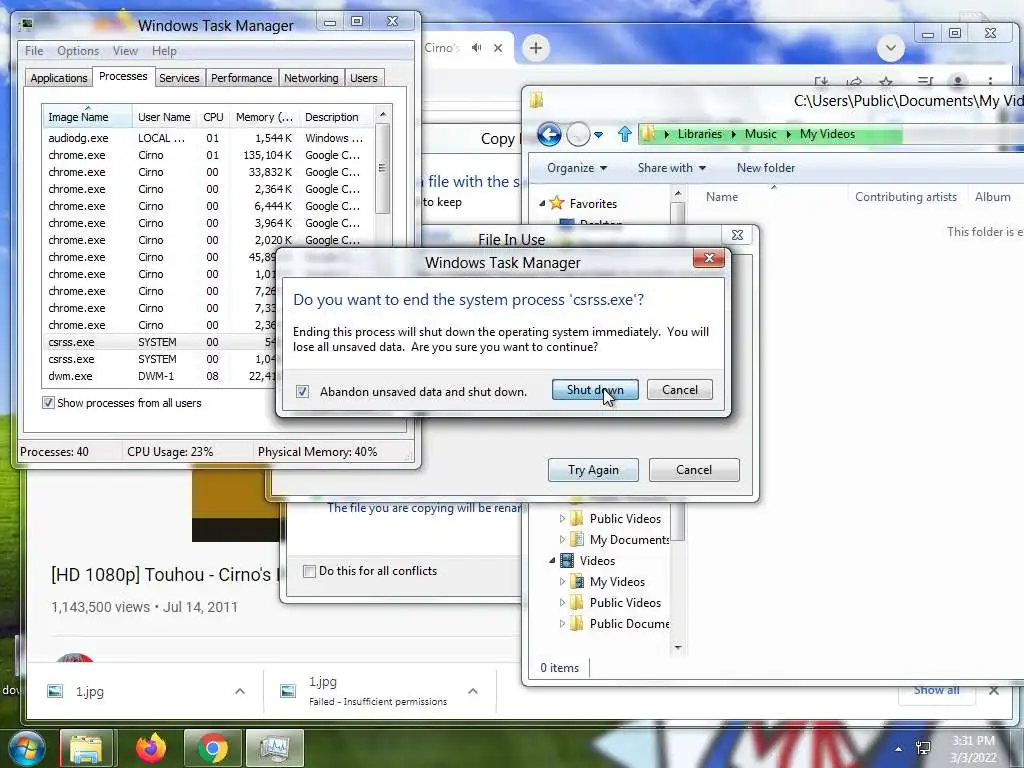Open Task Manager Help menu
The height and width of the screenshot is (768, 1024).
click(x=164, y=51)
